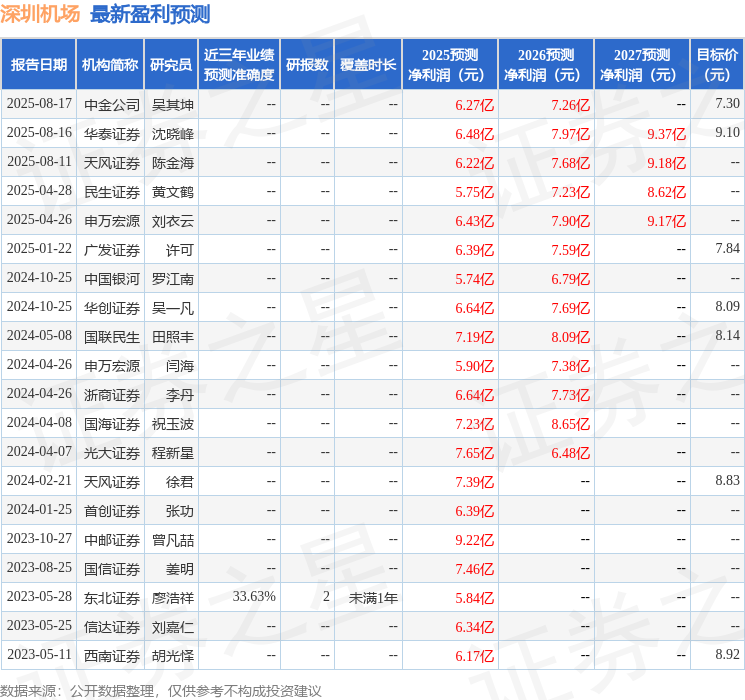
Task: Click the 研报数 column header
Action: [x=306, y=65]
